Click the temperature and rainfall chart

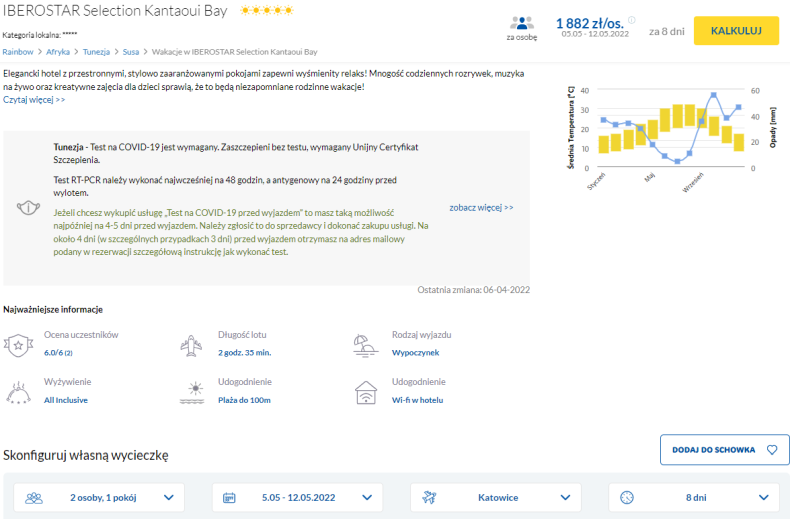(x=672, y=139)
